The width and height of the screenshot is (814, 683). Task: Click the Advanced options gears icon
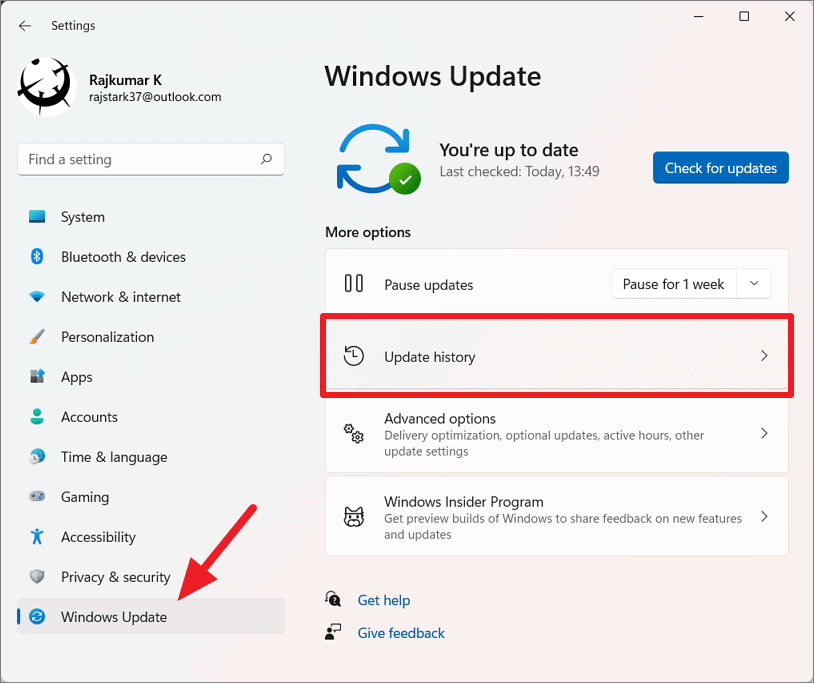click(x=354, y=433)
